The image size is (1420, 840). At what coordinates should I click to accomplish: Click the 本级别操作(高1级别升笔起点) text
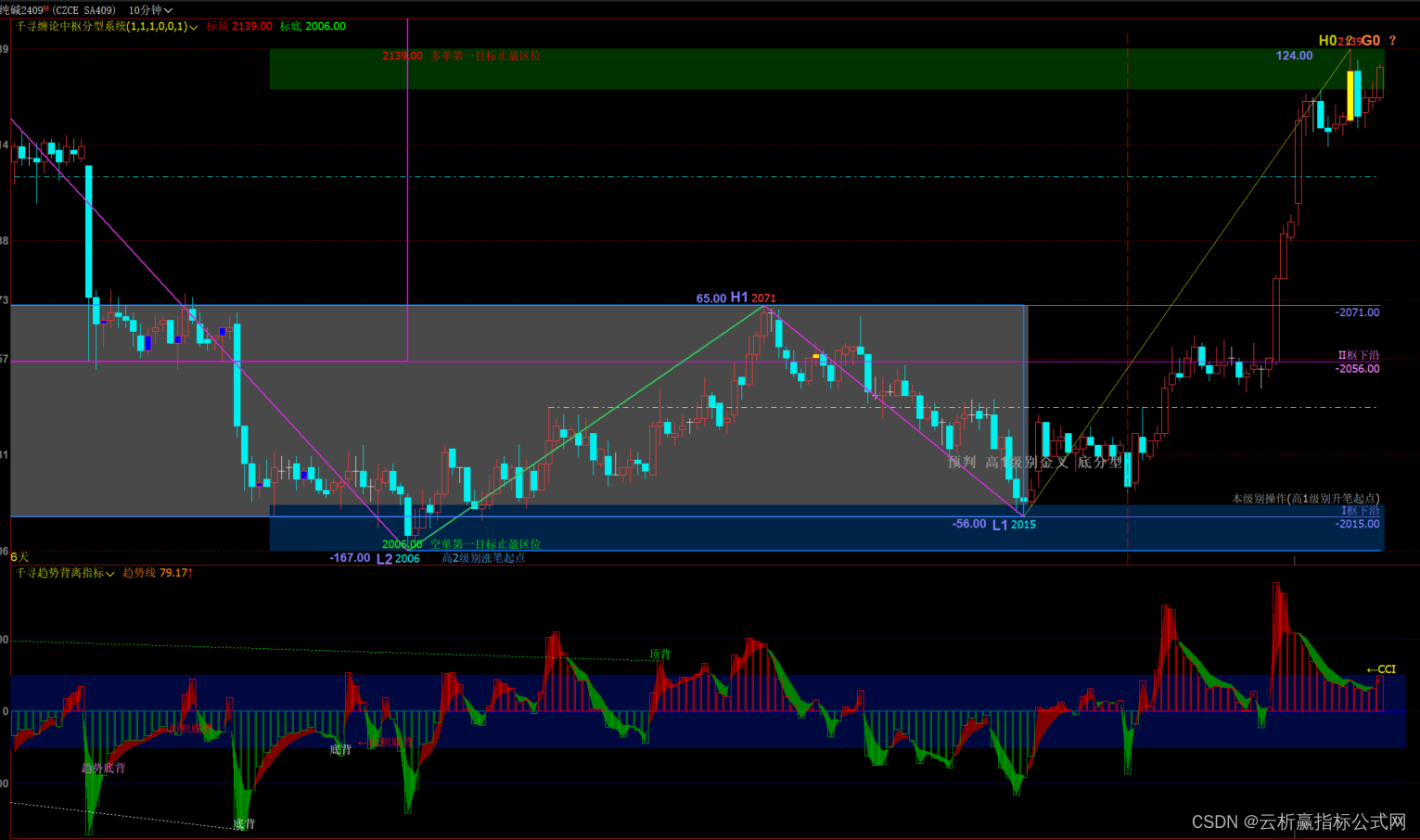click(x=1305, y=499)
